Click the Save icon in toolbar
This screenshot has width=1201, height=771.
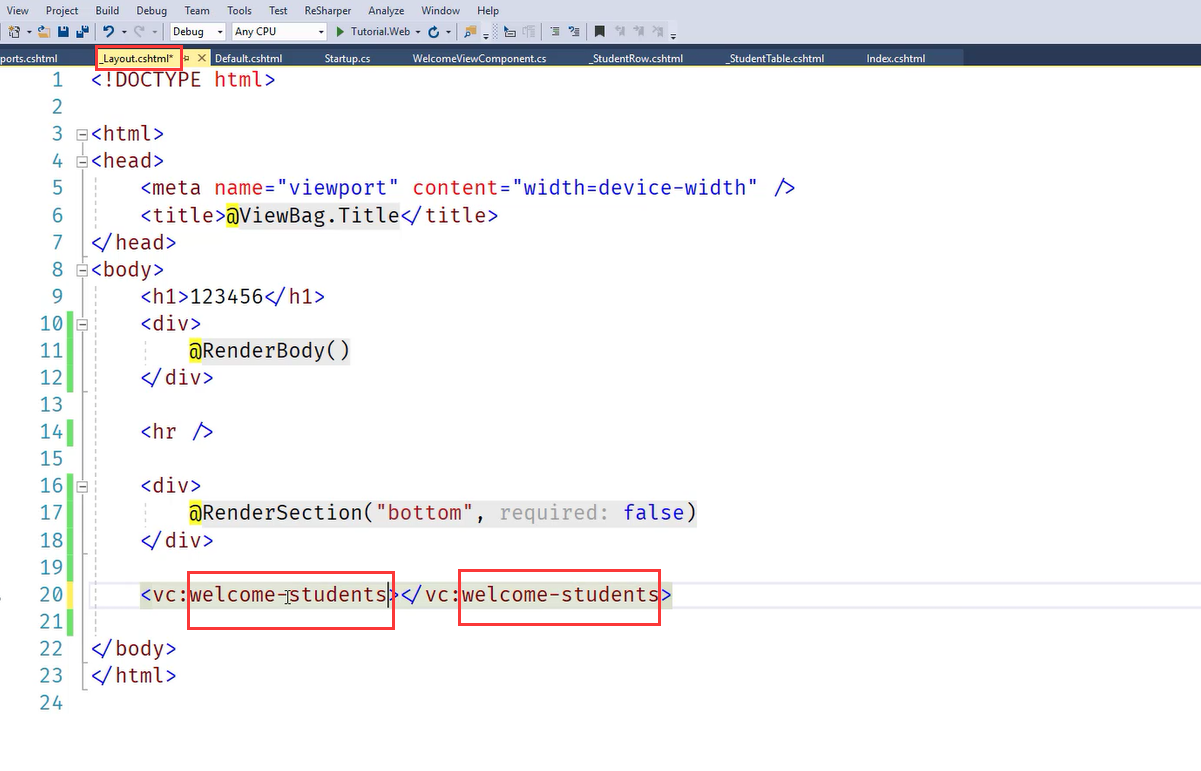63,32
